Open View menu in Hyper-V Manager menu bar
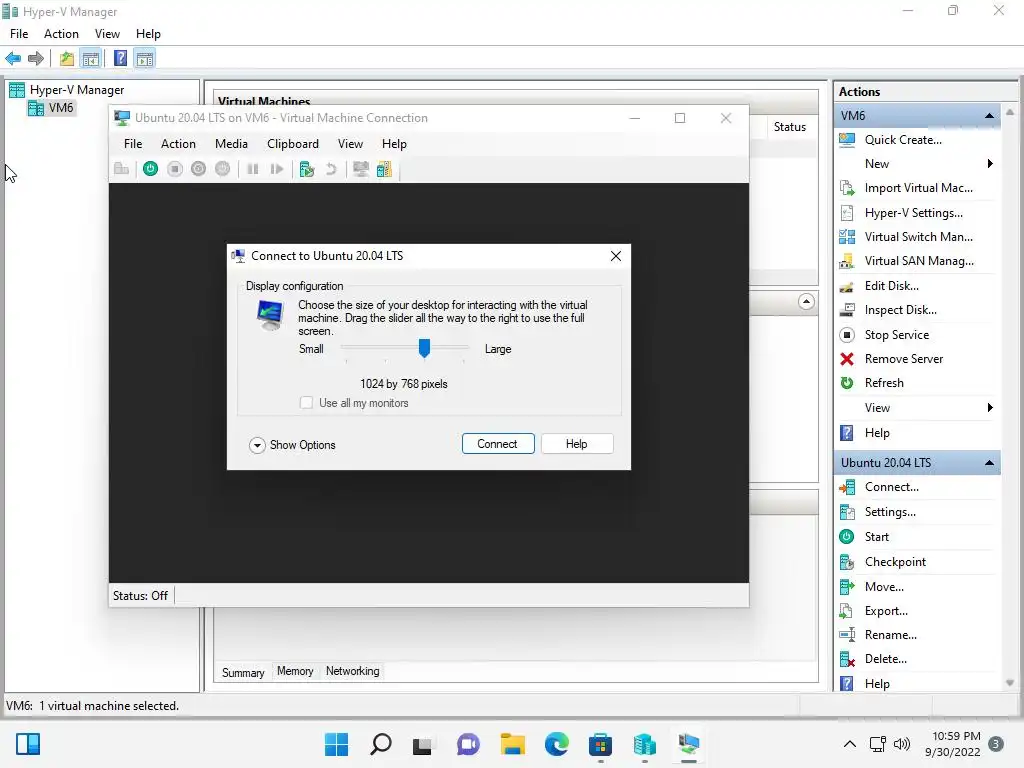 107,34
